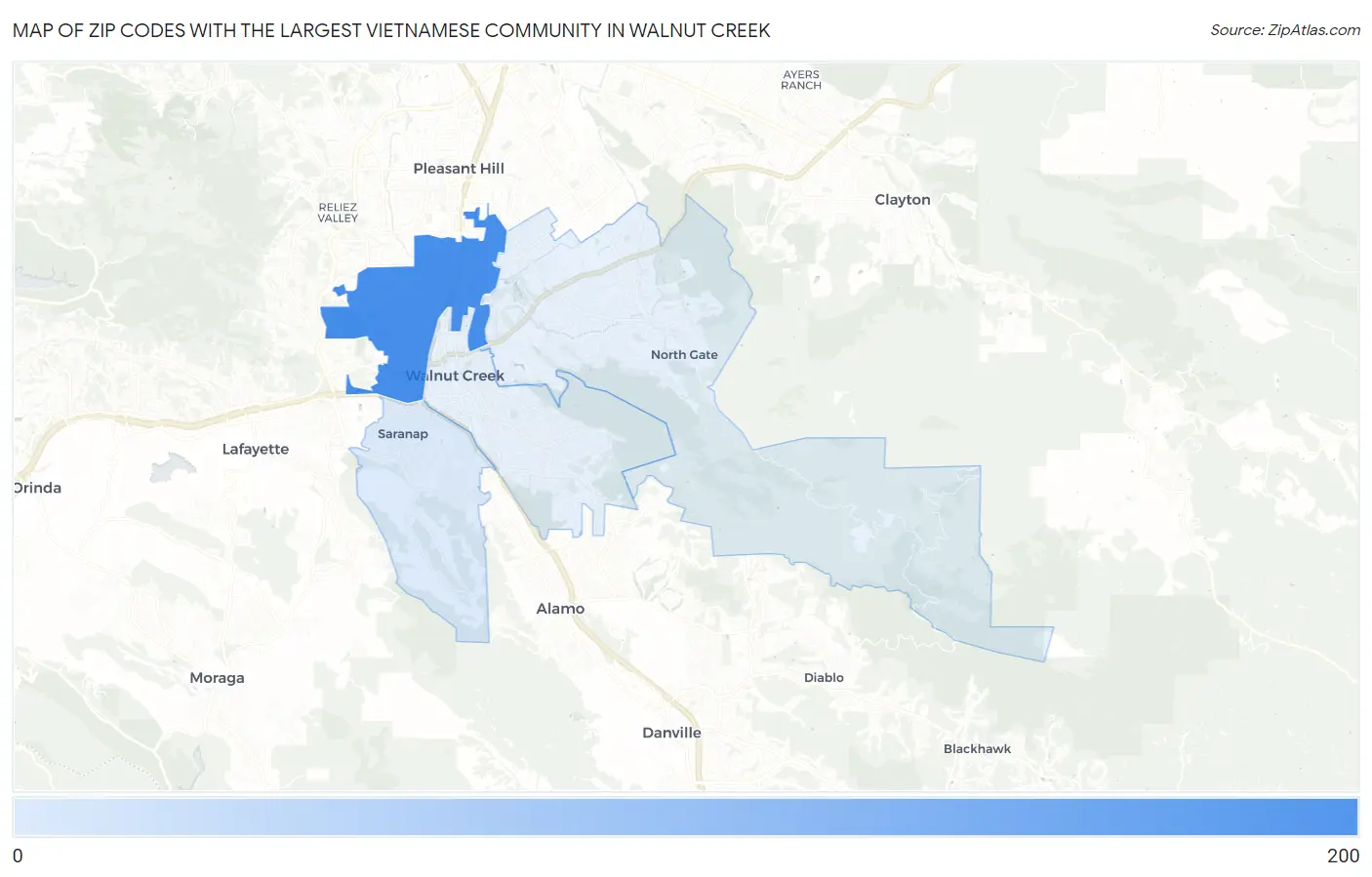
Task: Click the legend maximum value 200
Action: (1343, 856)
